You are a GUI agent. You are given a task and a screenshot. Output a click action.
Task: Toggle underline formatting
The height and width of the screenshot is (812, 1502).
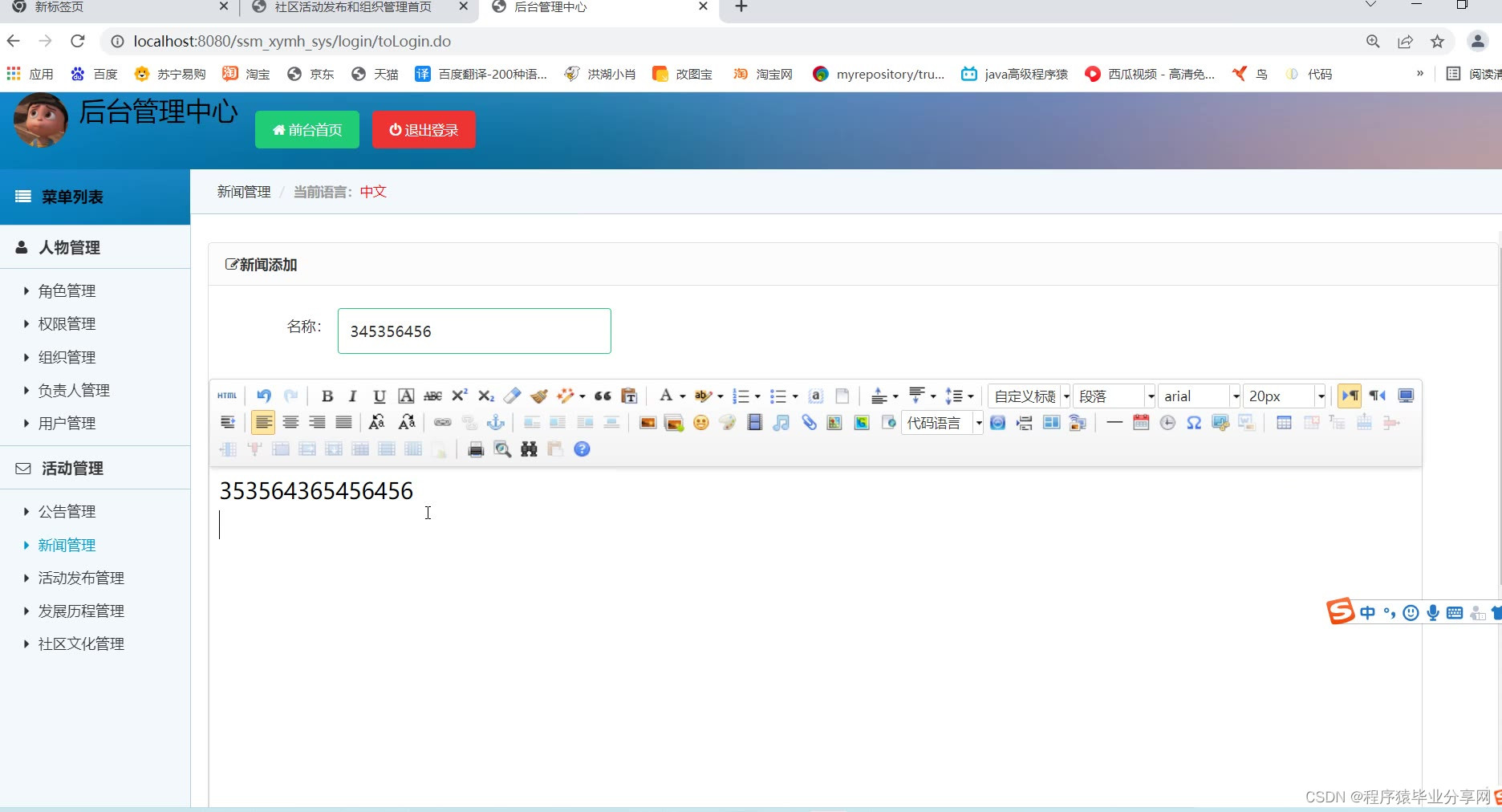pos(380,396)
